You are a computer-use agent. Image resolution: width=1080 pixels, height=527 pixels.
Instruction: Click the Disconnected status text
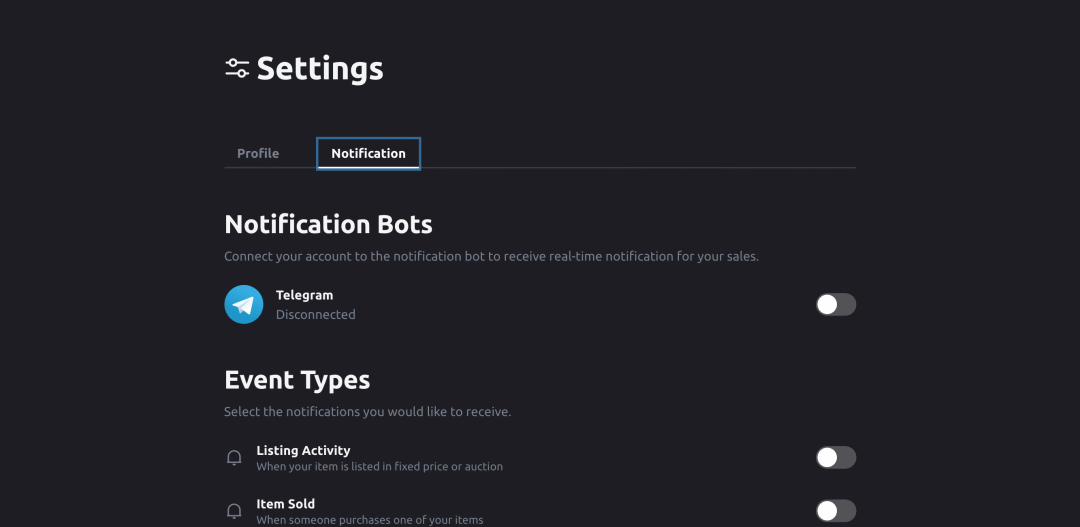coord(315,314)
